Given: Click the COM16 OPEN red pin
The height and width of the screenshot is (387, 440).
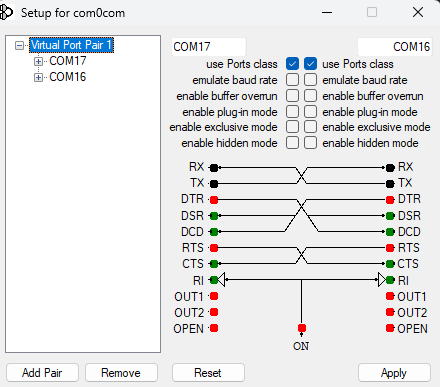Looking at the screenshot, I should pos(390,328).
